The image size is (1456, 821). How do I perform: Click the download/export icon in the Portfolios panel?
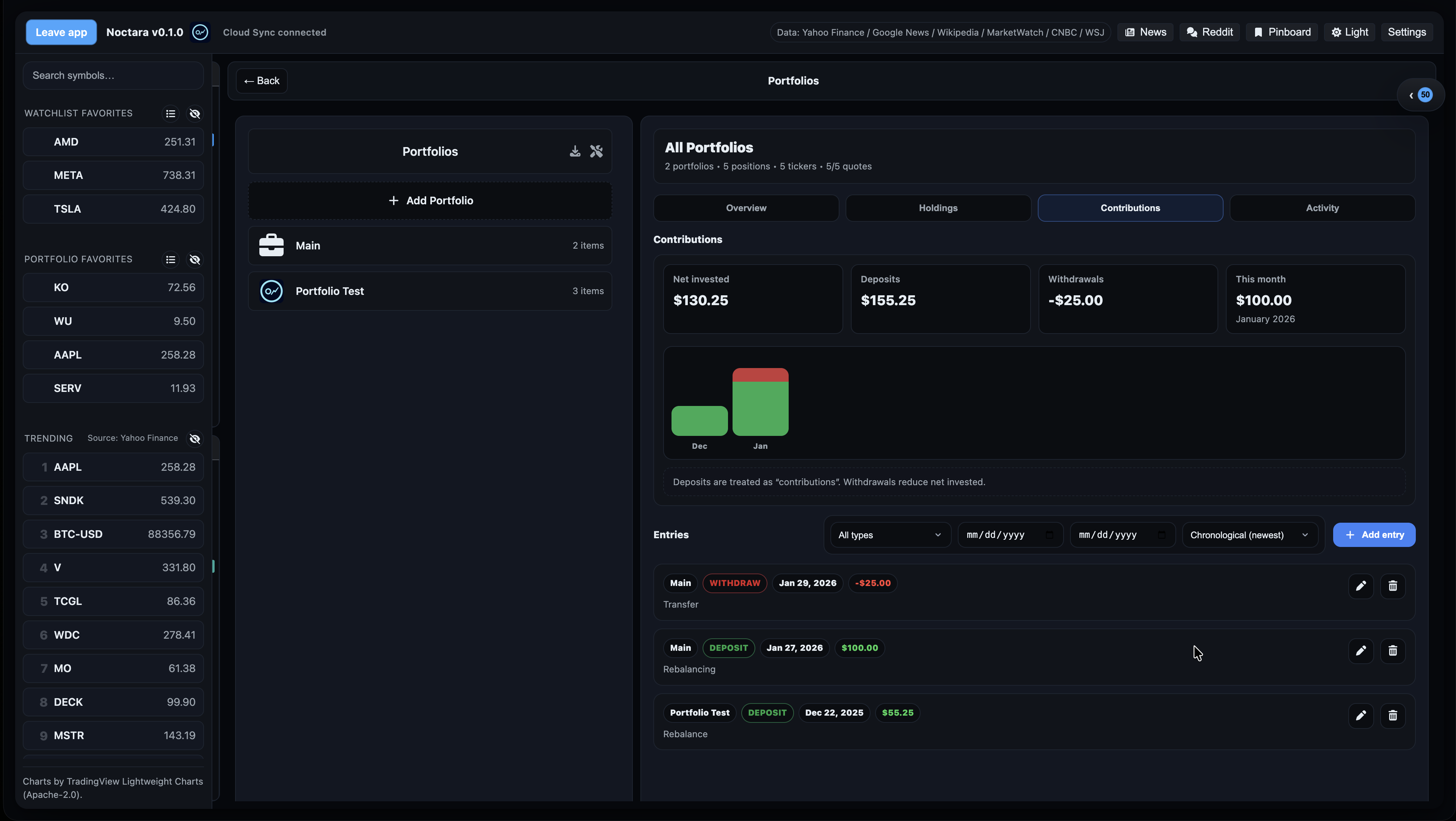click(575, 151)
